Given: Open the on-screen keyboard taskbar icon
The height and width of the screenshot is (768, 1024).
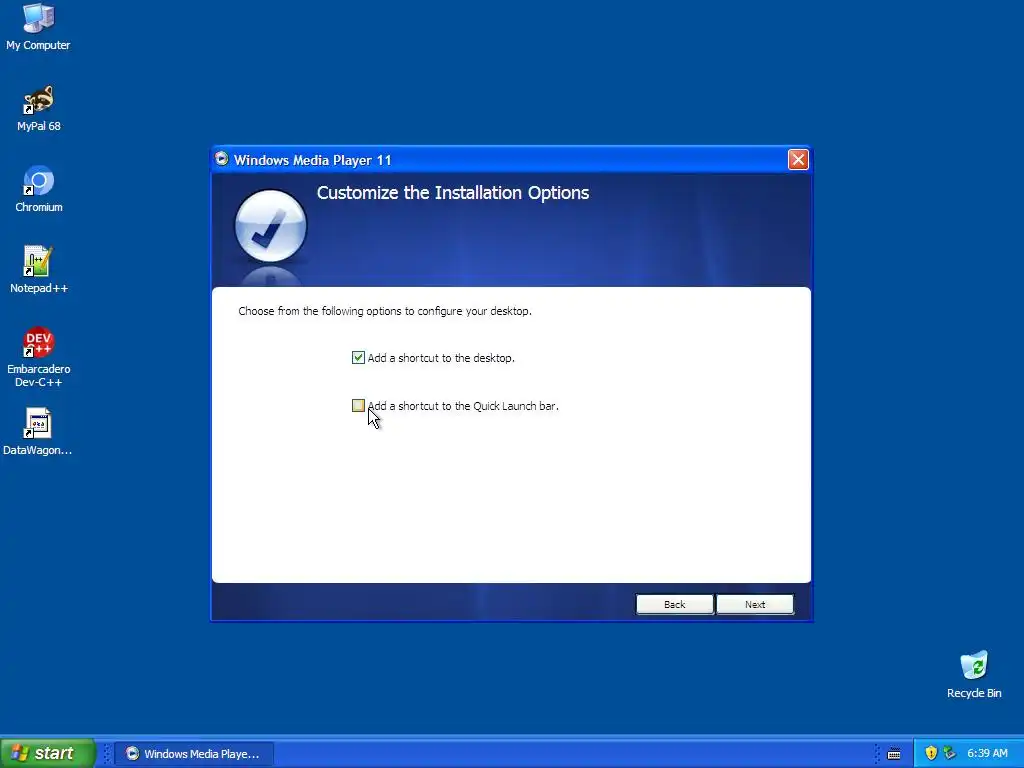Looking at the screenshot, I should (894, 754).
